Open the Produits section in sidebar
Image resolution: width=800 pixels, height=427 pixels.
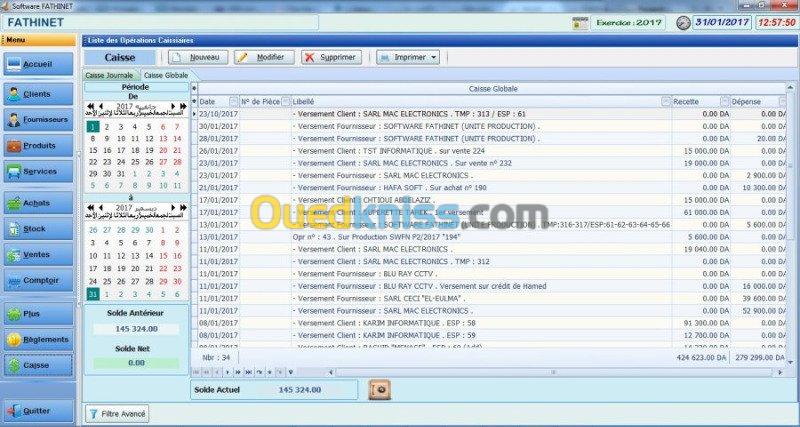click(x=39, y=145)
